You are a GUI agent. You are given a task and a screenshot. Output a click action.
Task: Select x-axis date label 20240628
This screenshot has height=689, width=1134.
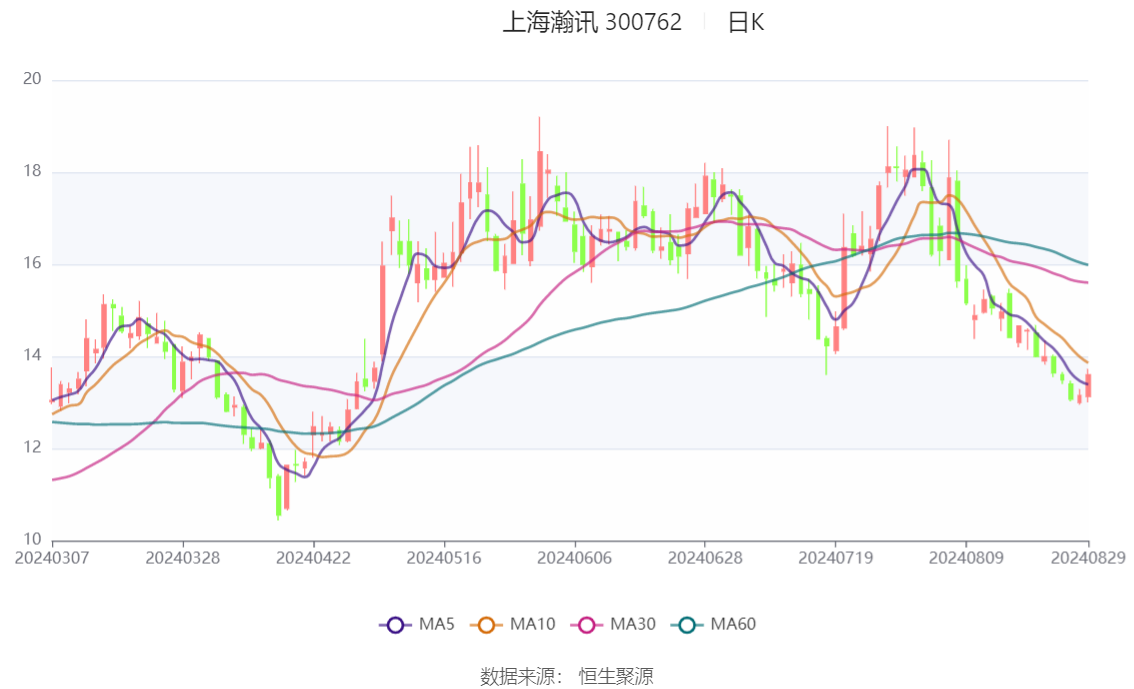point(705,558)
